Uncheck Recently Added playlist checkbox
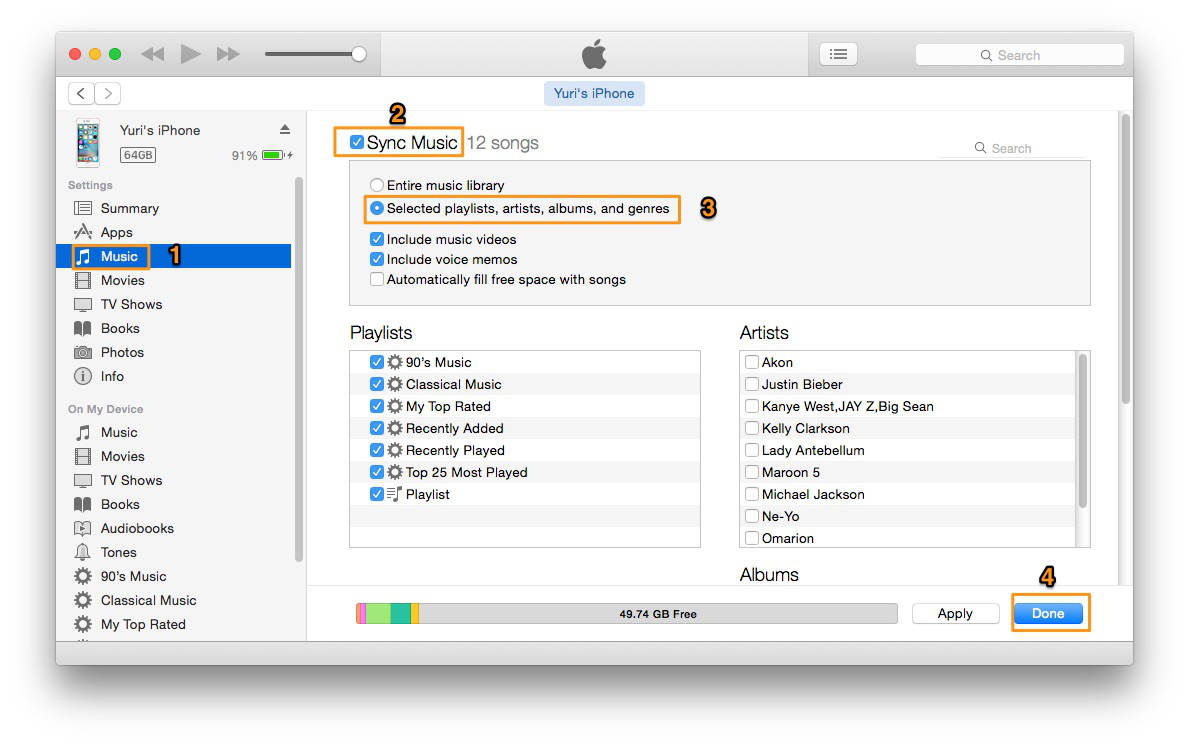This screenshot has height=745, width=1189. coord(376,428)
